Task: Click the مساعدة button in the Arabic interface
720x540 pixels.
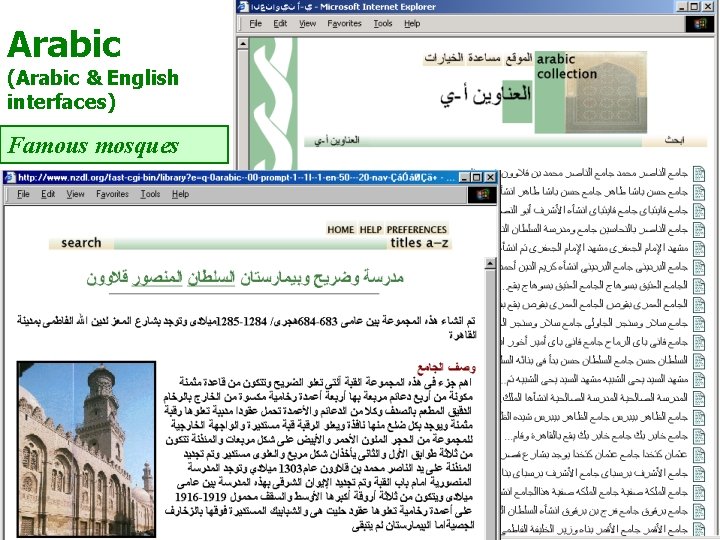Action: pos(484,58)
